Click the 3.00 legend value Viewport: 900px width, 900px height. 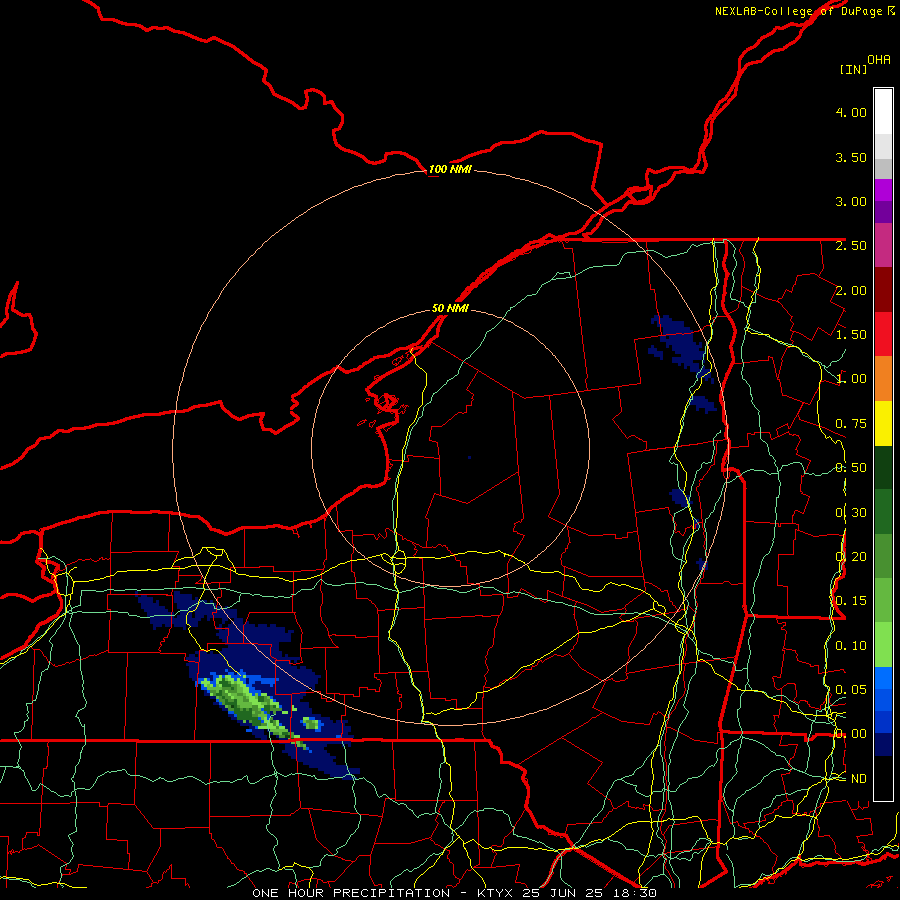[x=851, y=201]
